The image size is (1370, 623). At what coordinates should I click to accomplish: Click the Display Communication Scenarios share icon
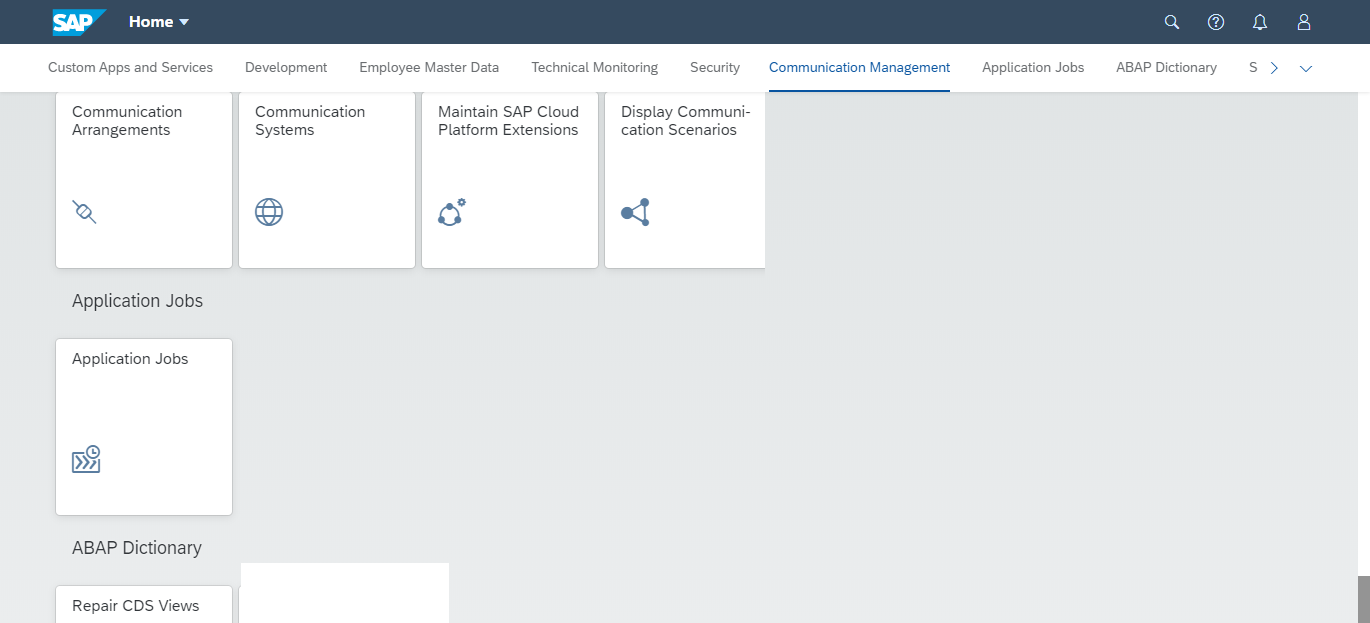(x=635, y=212)
